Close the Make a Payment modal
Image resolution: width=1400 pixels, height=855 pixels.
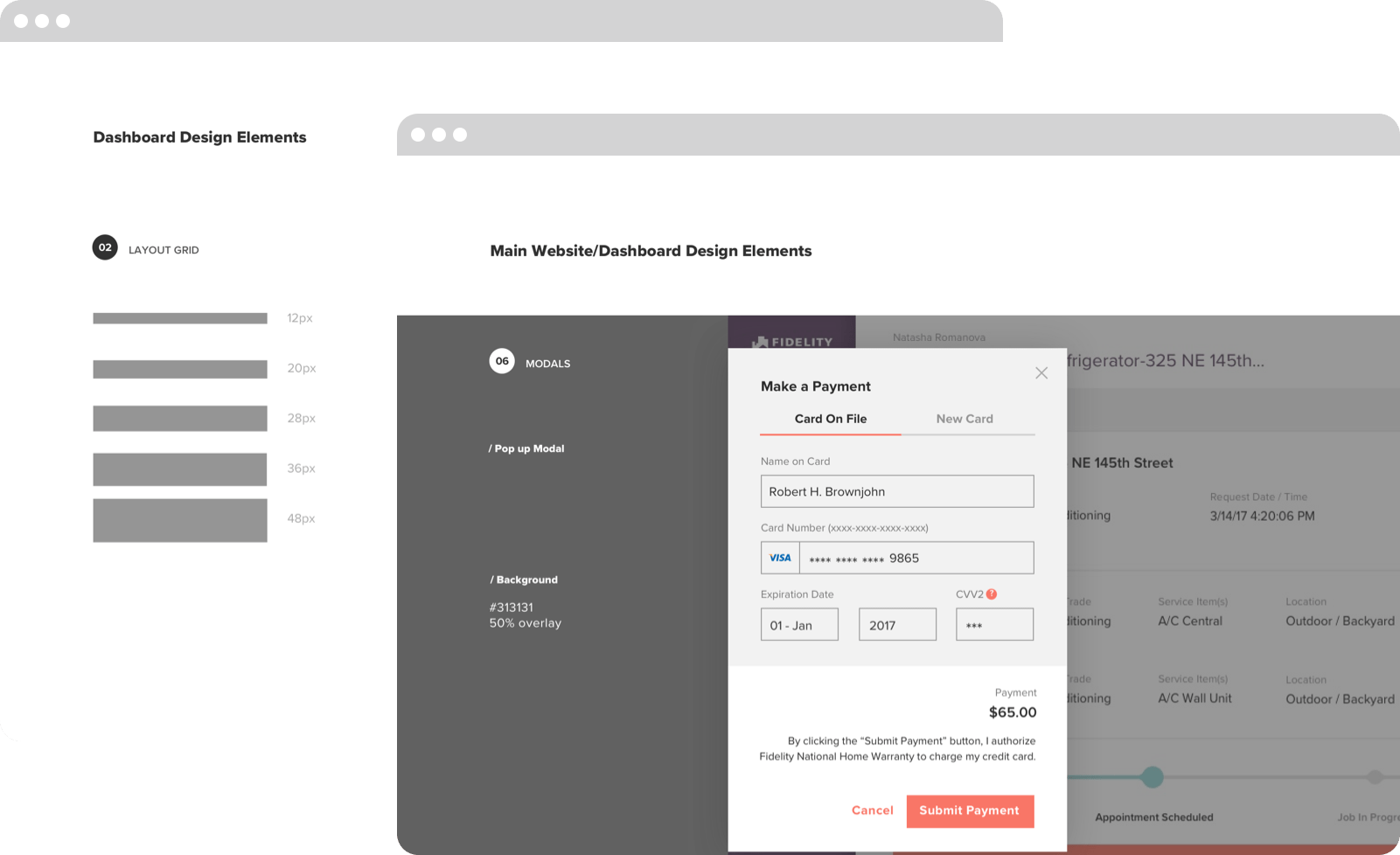[1041, 373]
